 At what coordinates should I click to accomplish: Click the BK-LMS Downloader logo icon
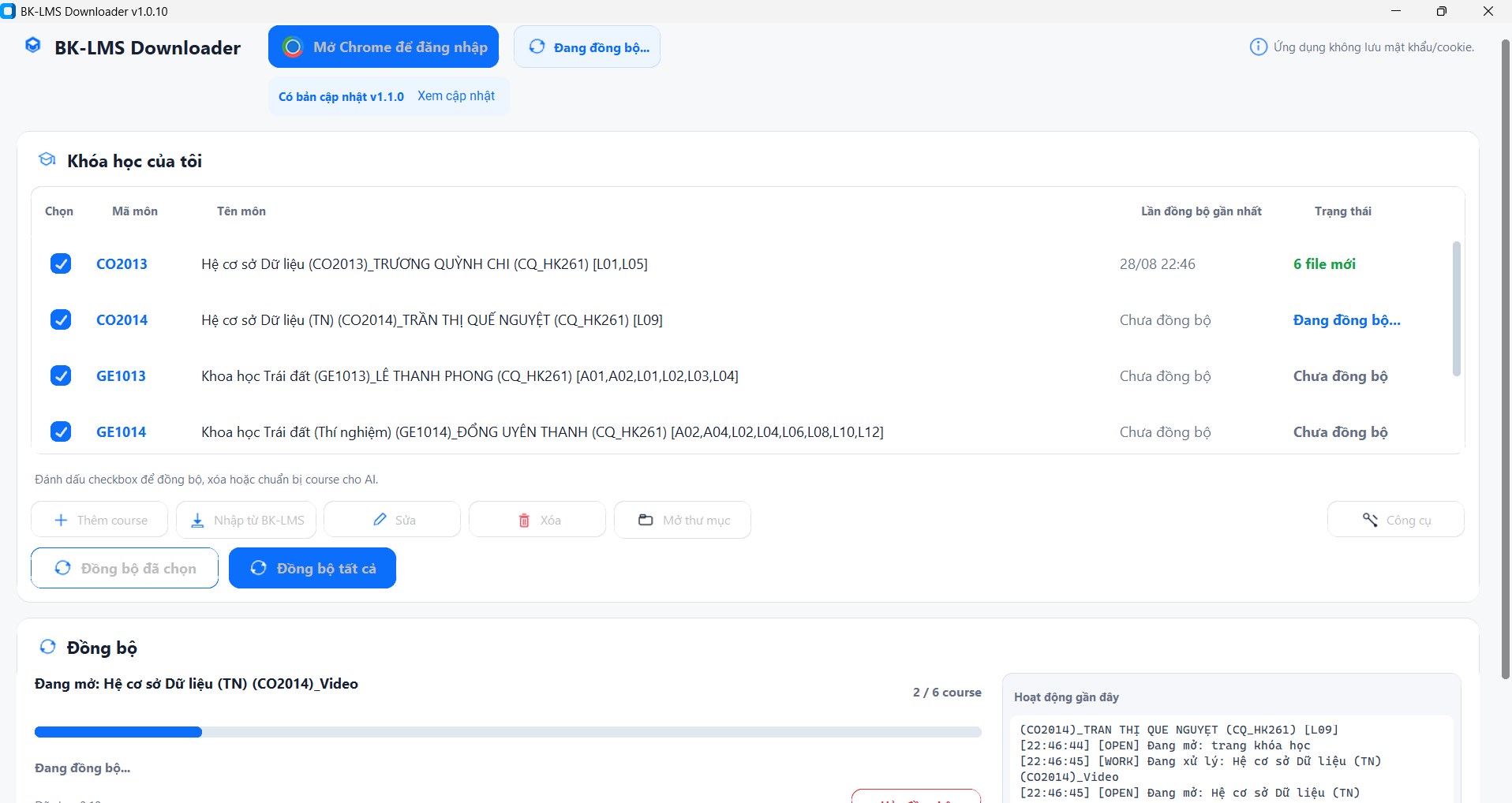point(33,46)
